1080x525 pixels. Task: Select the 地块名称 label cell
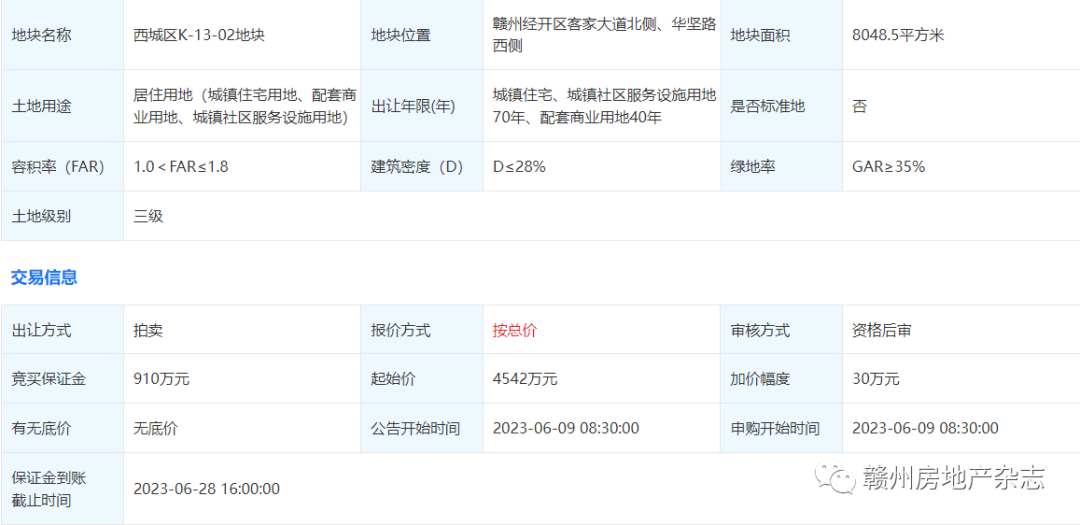63,34
